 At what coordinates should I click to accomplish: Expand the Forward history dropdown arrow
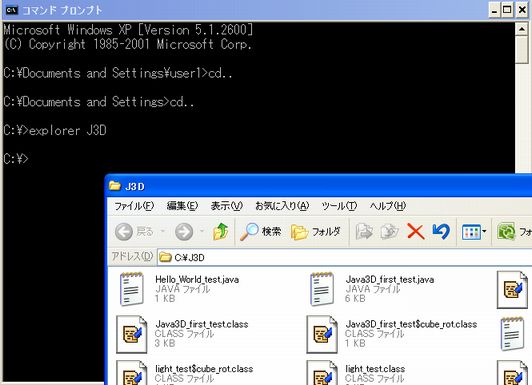point(202,232)
